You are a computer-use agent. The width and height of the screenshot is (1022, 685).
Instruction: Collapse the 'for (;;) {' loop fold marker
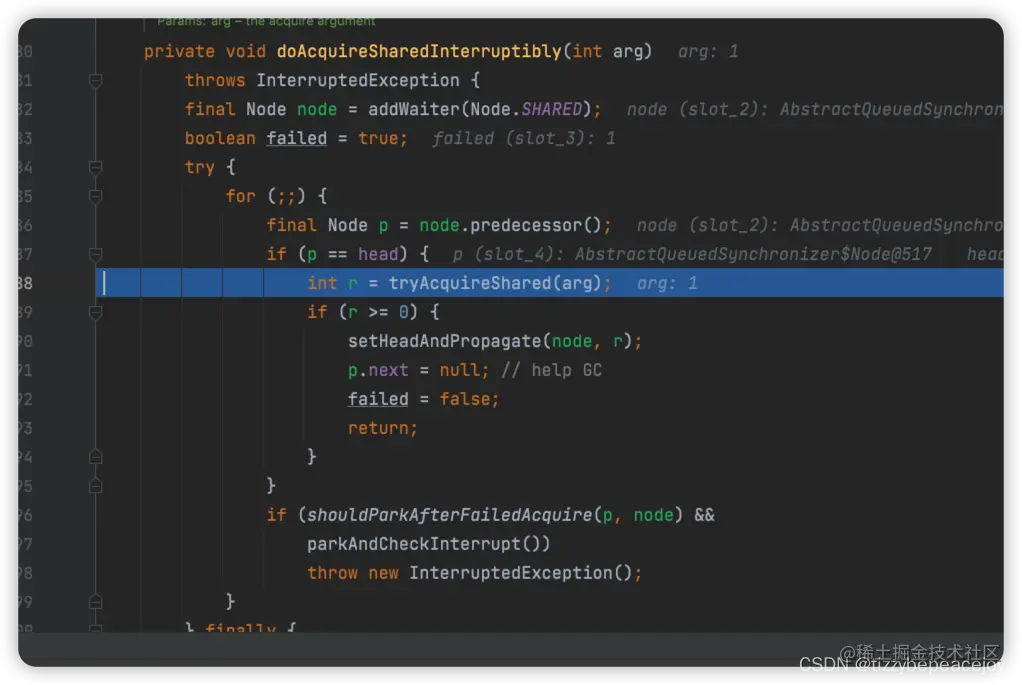click(95, 196)
